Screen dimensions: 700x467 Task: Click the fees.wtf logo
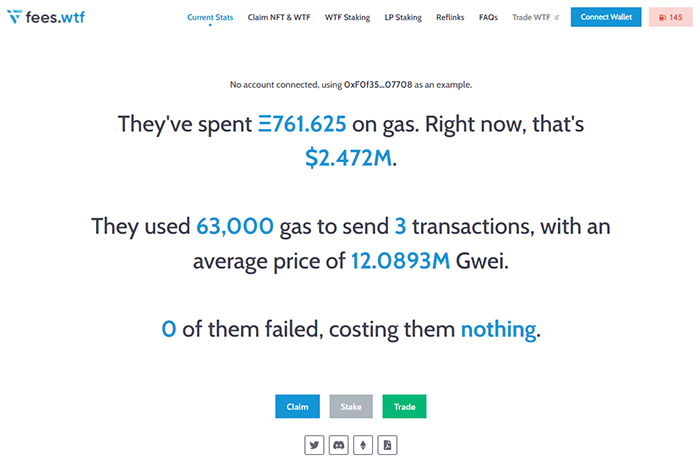coord(46,17)
